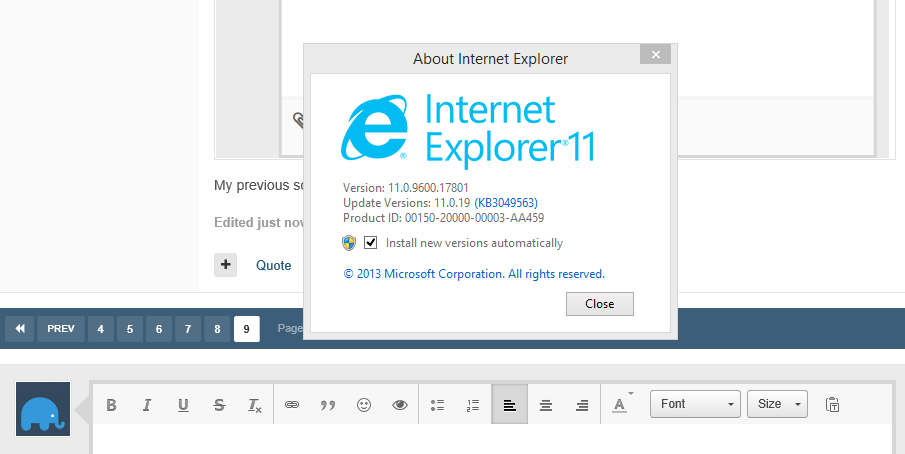Open the KB3049563 update link
905x454 pixels.
(x=506, y=202)
